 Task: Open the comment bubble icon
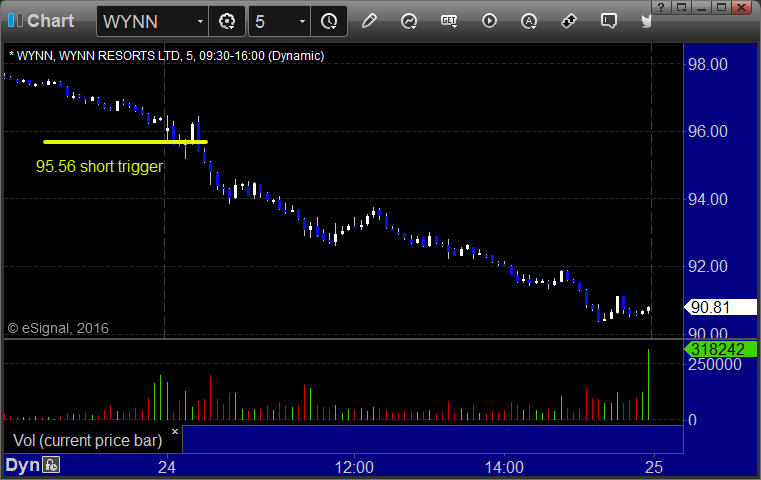point(609,21)
